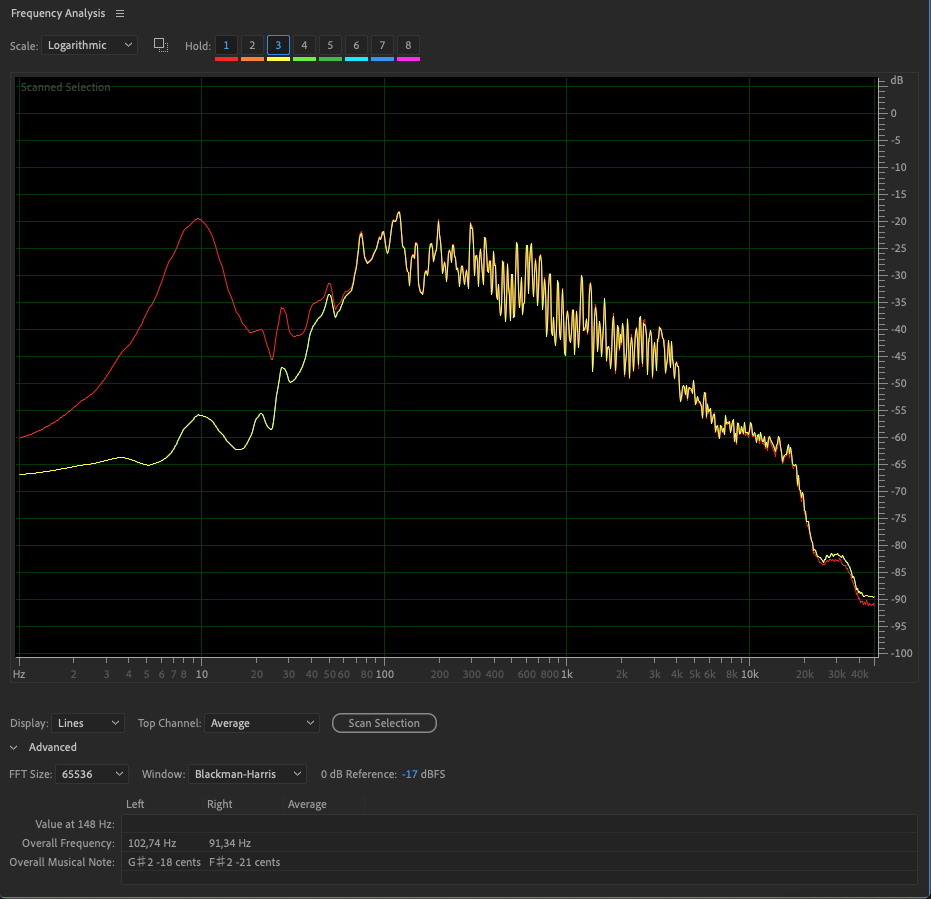Click the F#2 -21 cents note value
This screenshot has width=931, height=899.
(x=245, y=862)
